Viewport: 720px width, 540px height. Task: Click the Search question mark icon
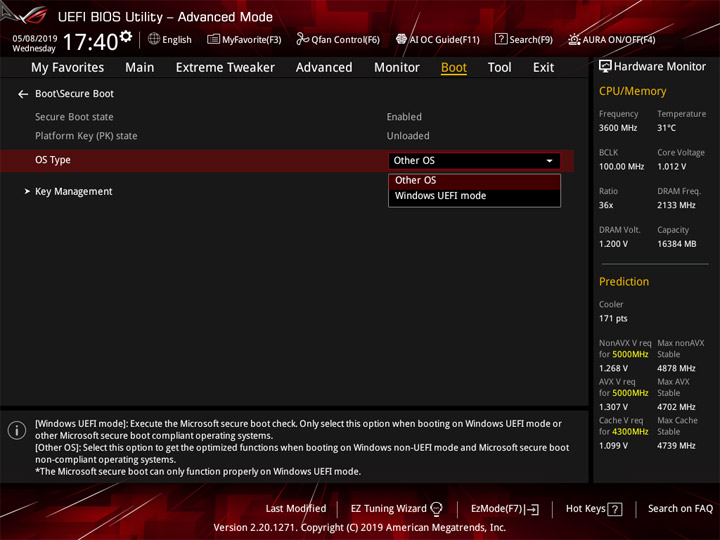501,39
